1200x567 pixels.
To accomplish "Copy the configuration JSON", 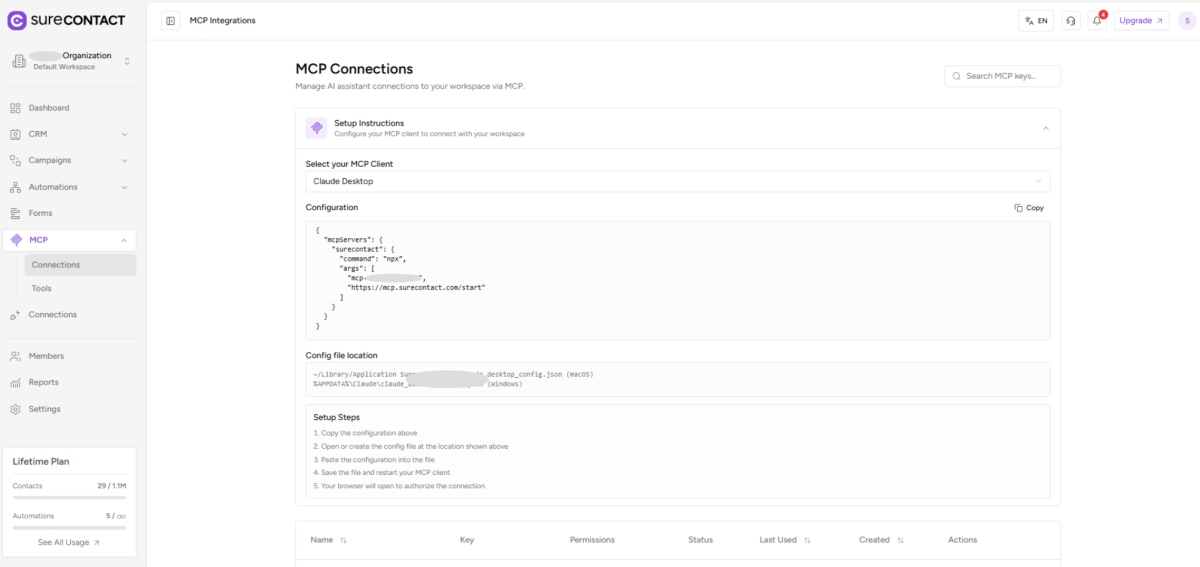I will pyautogui.click(x=1029, y=208).
